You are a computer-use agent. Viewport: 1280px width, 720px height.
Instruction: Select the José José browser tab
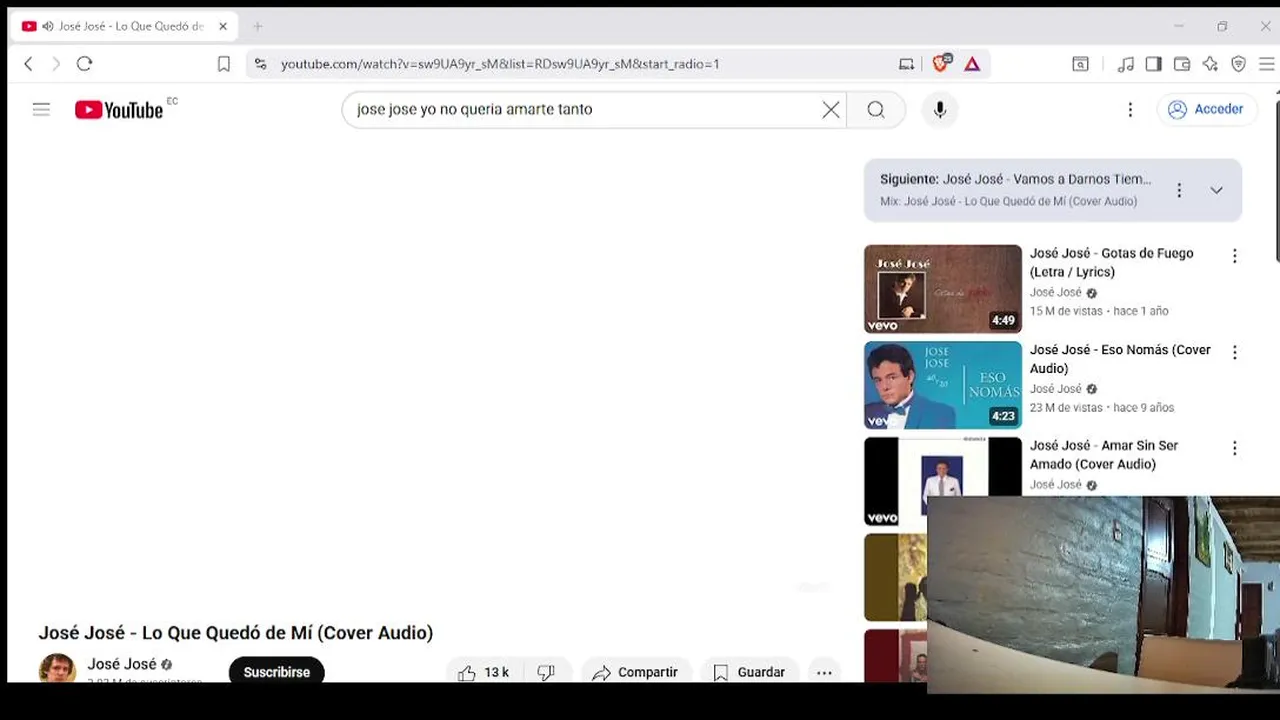pos(122,27)
